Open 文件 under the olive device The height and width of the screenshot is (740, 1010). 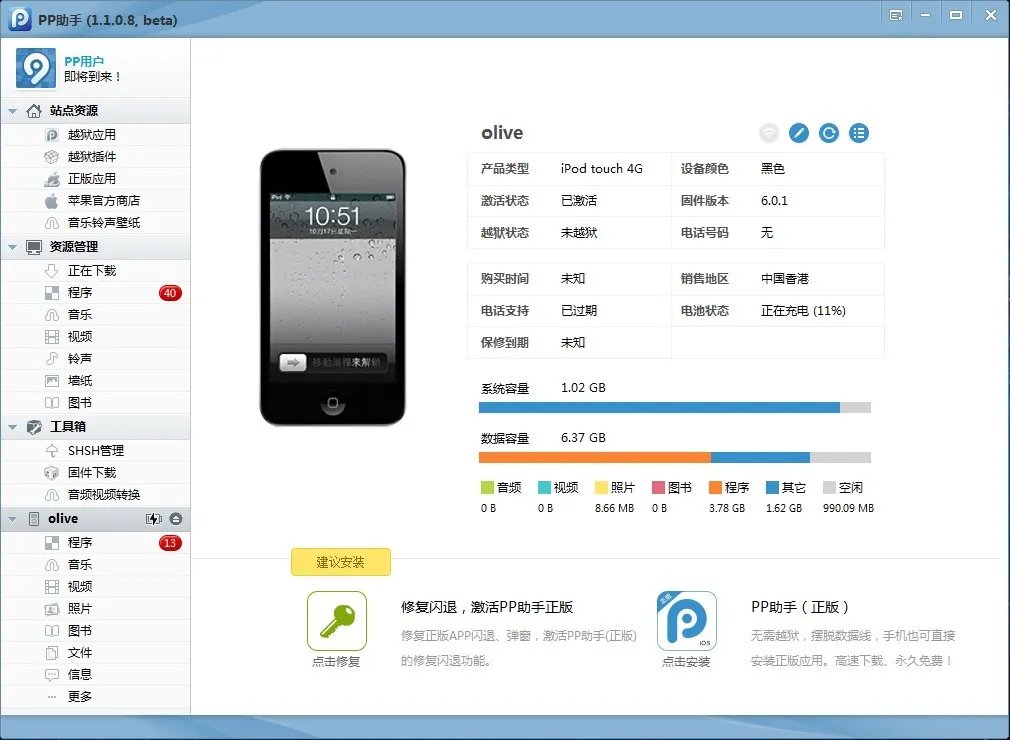95,652
